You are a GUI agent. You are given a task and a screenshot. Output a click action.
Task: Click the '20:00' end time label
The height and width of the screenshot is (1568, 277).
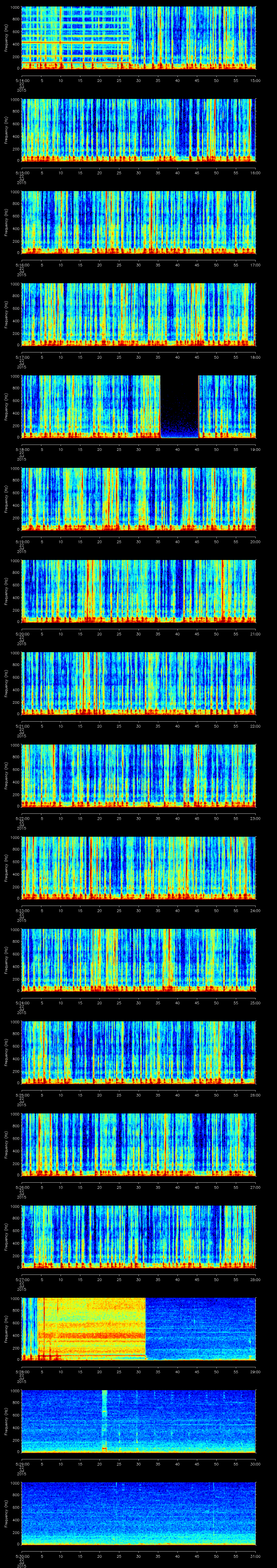255,542
